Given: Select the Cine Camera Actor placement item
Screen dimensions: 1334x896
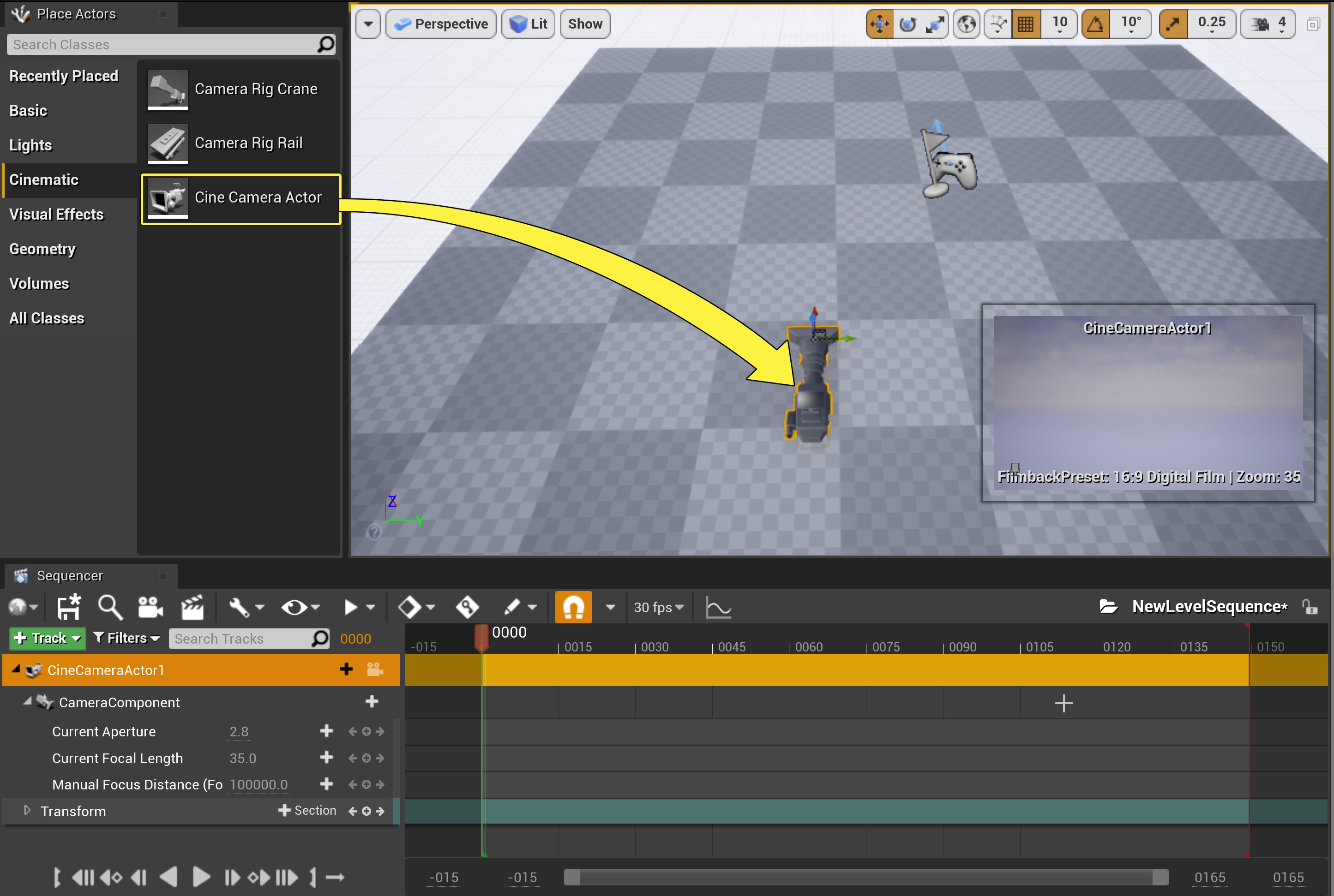Looking at the screenshot, I should [240, 198].
